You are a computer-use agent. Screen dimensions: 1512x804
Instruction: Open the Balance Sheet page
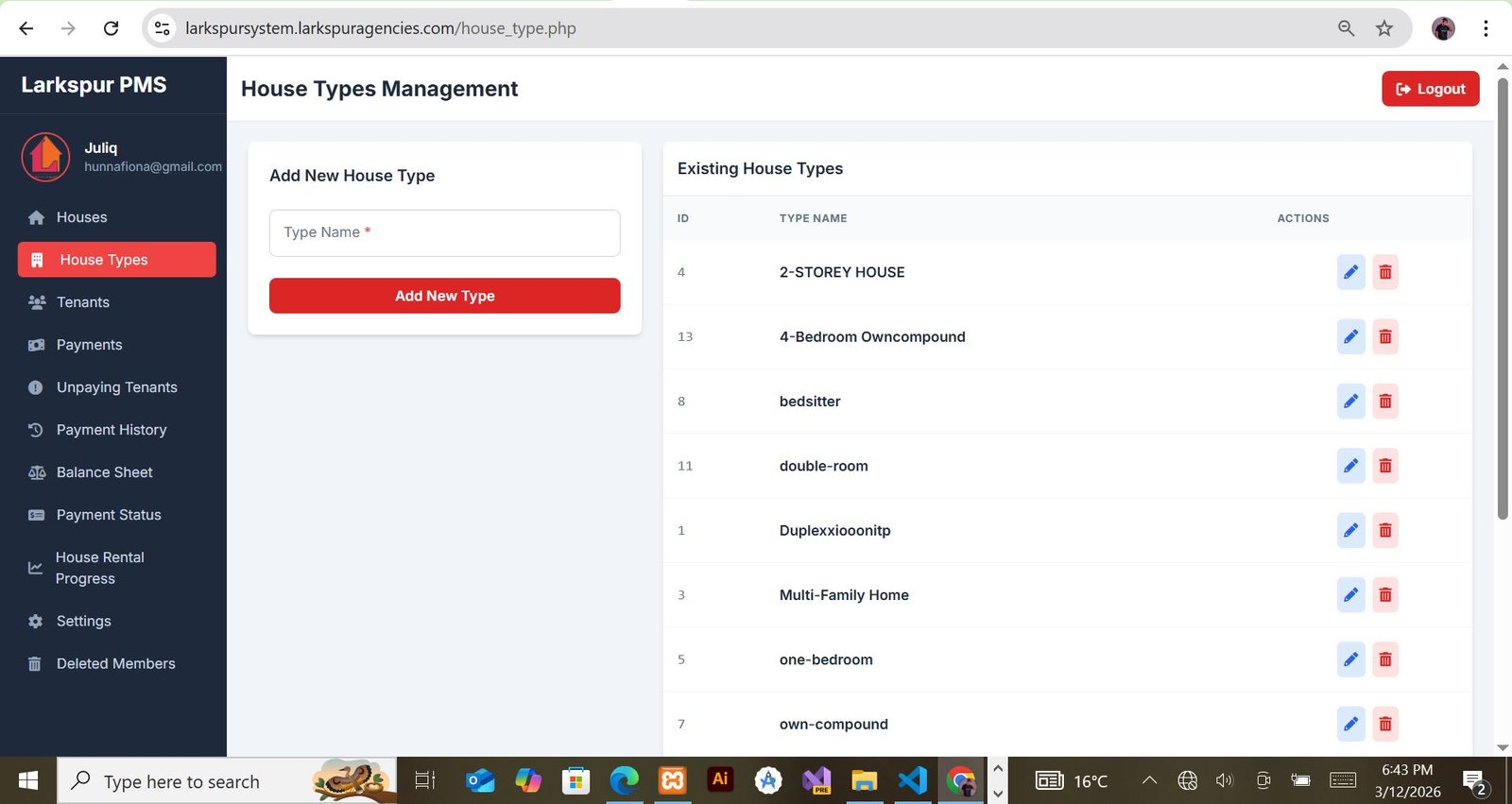point(104,472)
